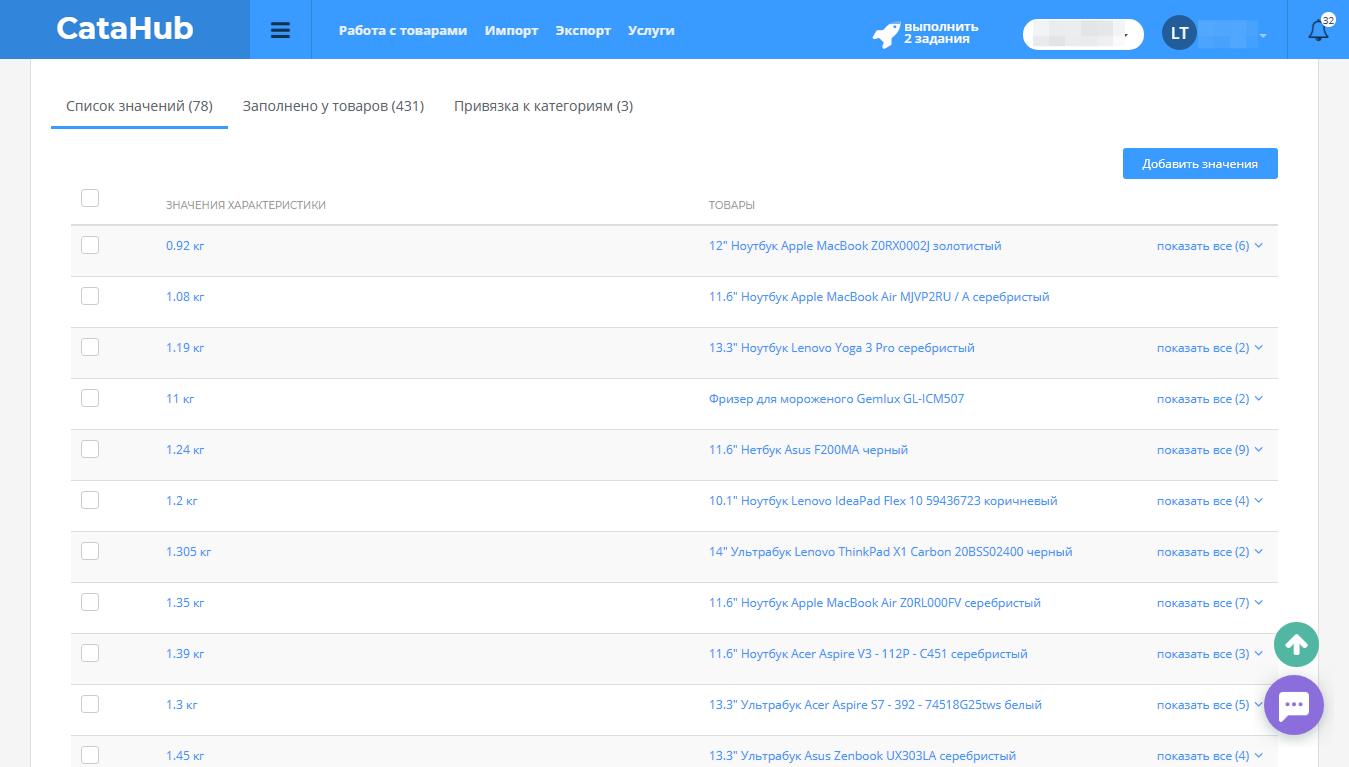Open MacBook Air Z0RL000FV product link
1349x767 pixels.
pyautogui.click(x=875, y=603)
